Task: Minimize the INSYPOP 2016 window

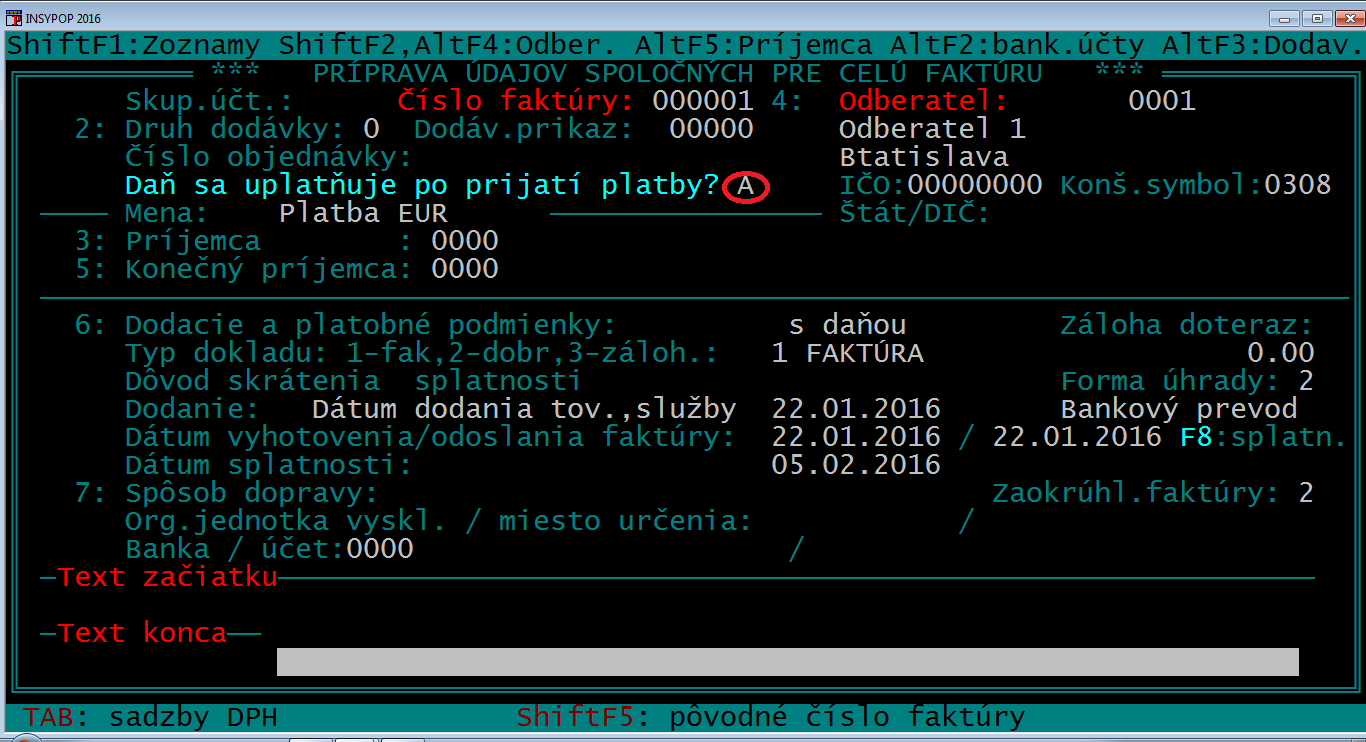Action: [1284, 18]
